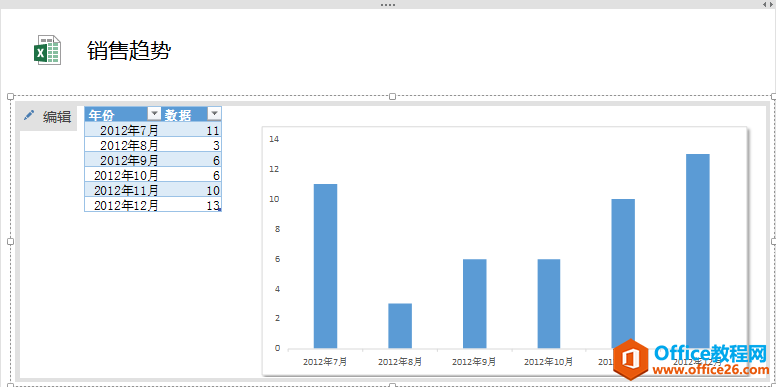Click the 2012年10月 axis label
The height and width of the screenshot is (387, 776).
[548, 362]
